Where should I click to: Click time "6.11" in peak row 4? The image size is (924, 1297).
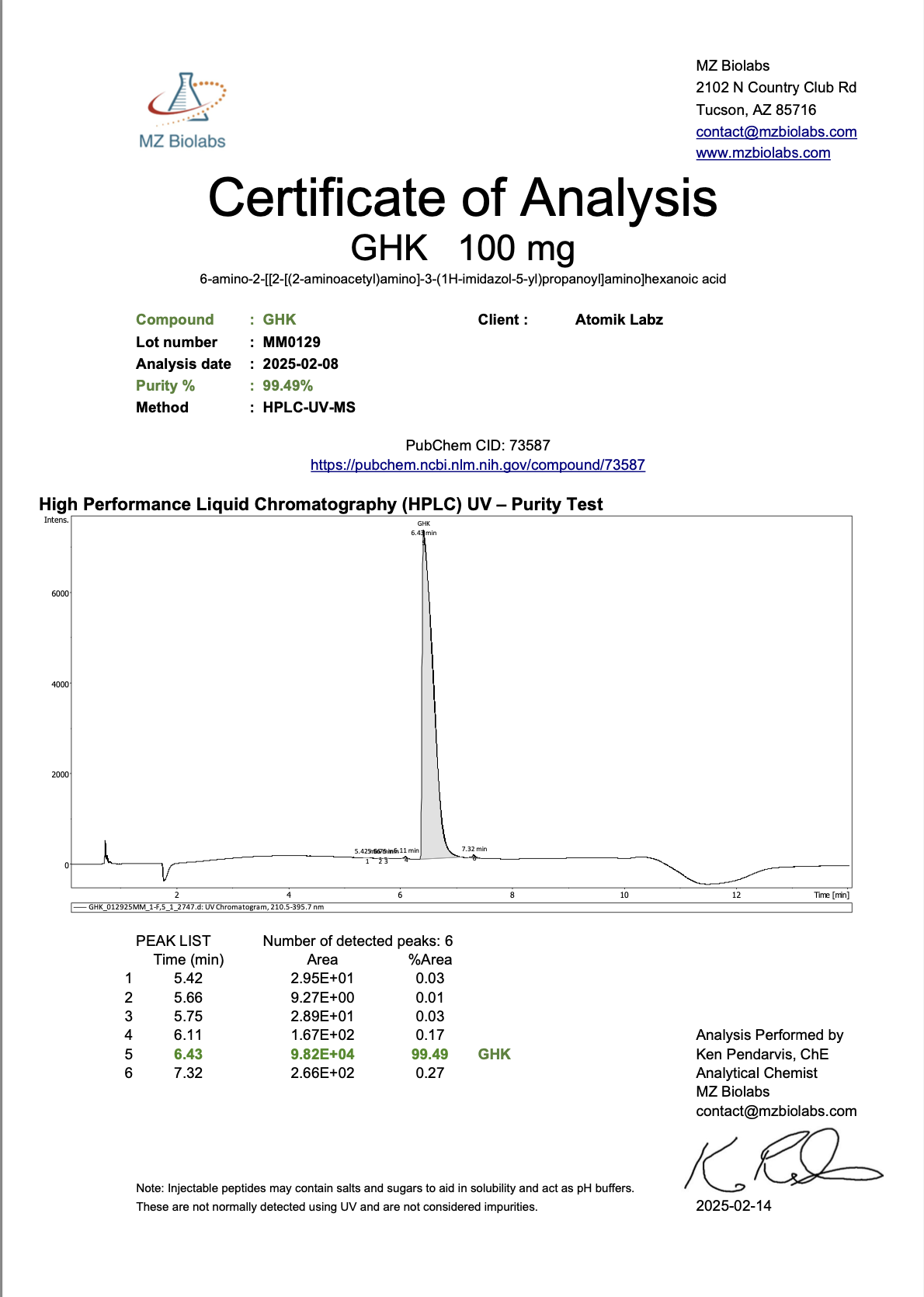188,1034
